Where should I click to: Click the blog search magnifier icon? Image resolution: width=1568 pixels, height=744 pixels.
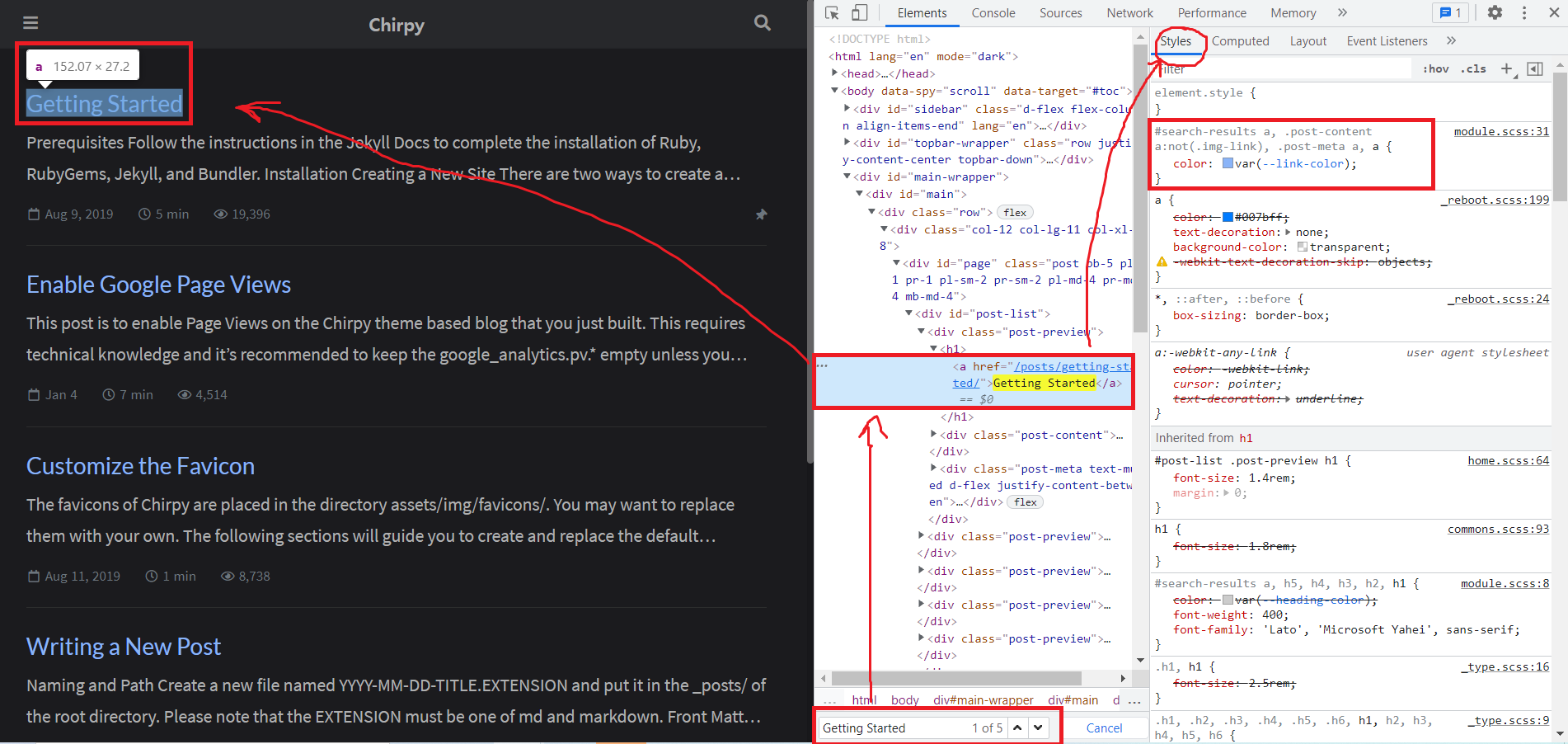[763, 23]
